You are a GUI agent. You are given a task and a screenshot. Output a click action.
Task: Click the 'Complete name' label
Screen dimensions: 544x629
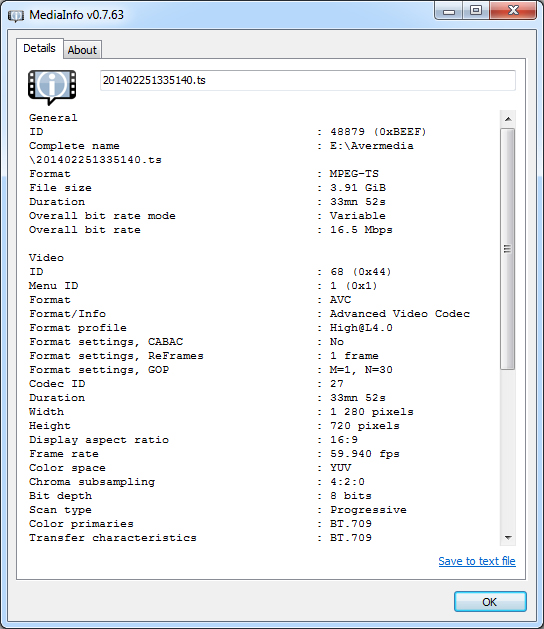(74, 146)
